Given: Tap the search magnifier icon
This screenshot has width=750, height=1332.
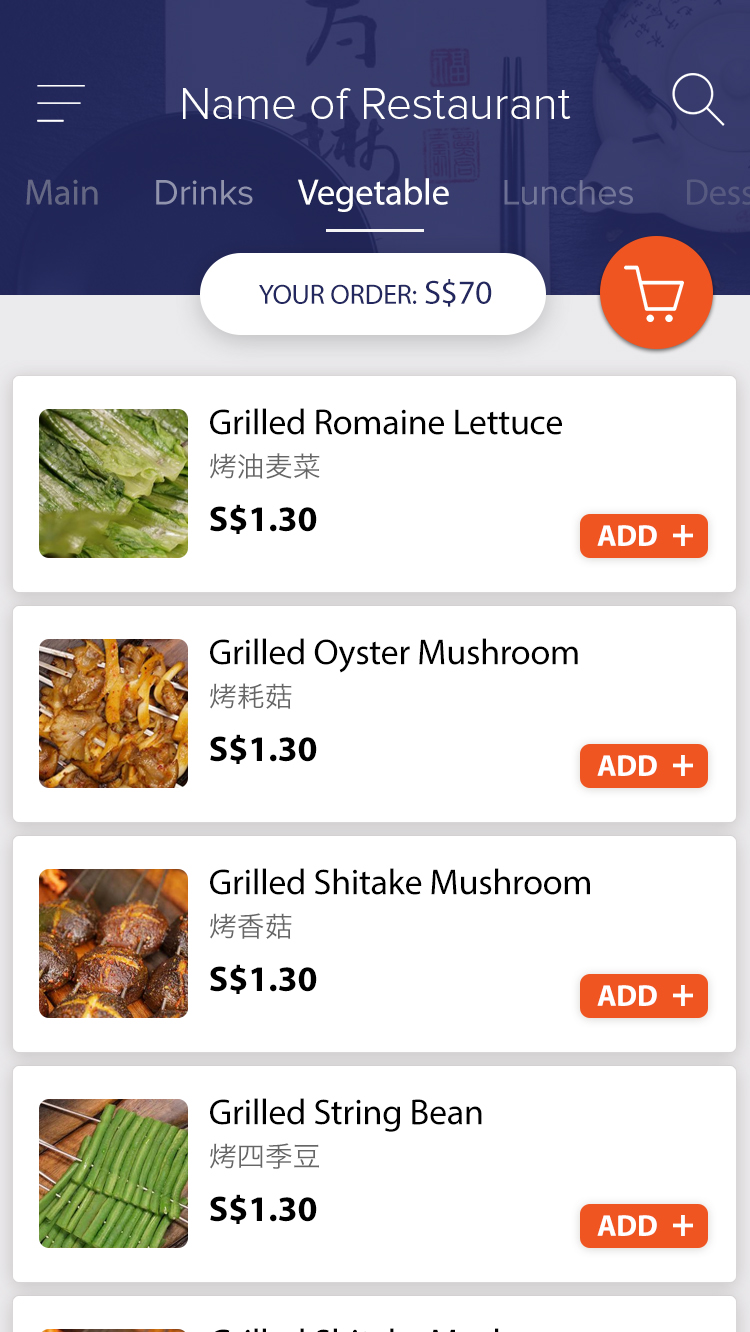Looking at the screenshot, I should [697, 101].
